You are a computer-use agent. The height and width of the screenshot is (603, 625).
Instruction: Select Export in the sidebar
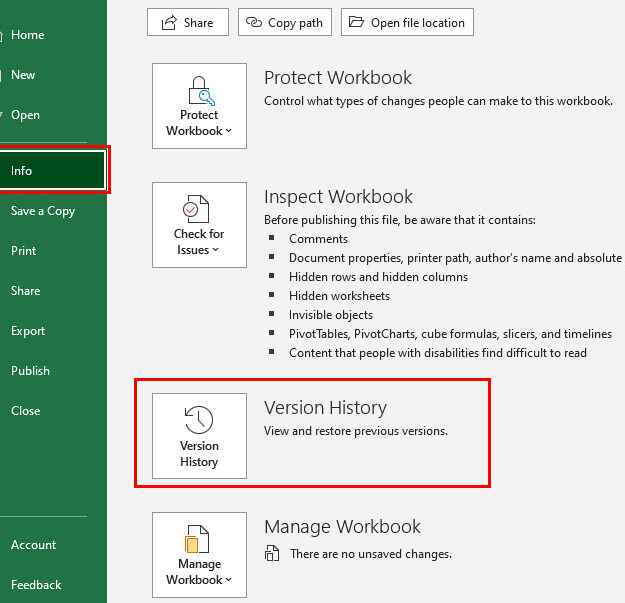(x=28, y=331)
